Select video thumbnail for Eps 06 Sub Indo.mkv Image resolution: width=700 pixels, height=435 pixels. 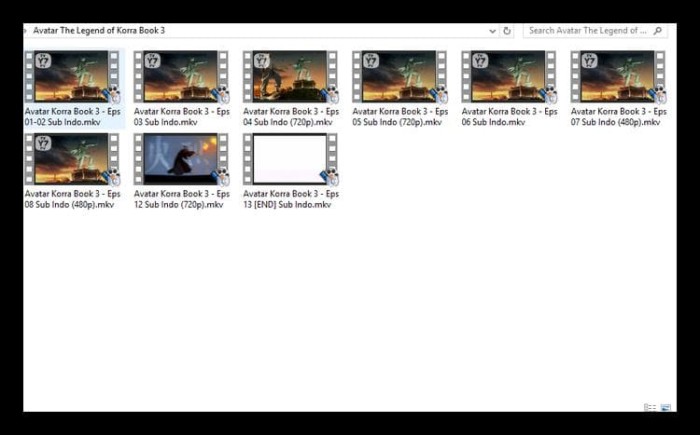click(509, 76)
